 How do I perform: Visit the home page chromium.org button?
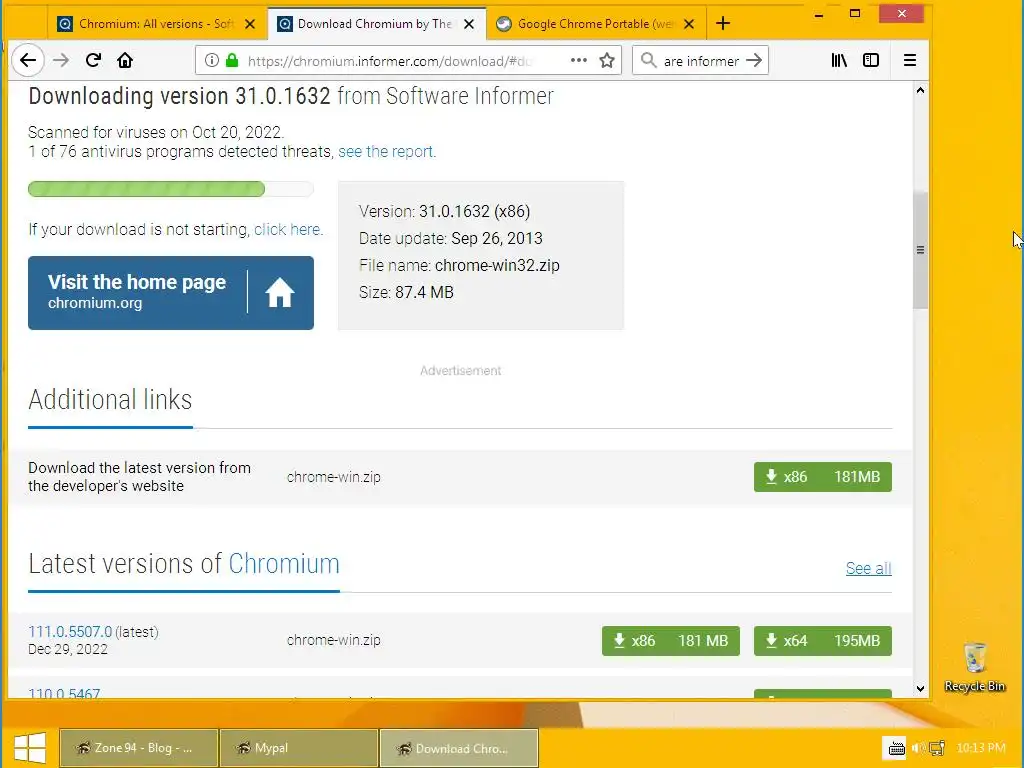(170, 293)
